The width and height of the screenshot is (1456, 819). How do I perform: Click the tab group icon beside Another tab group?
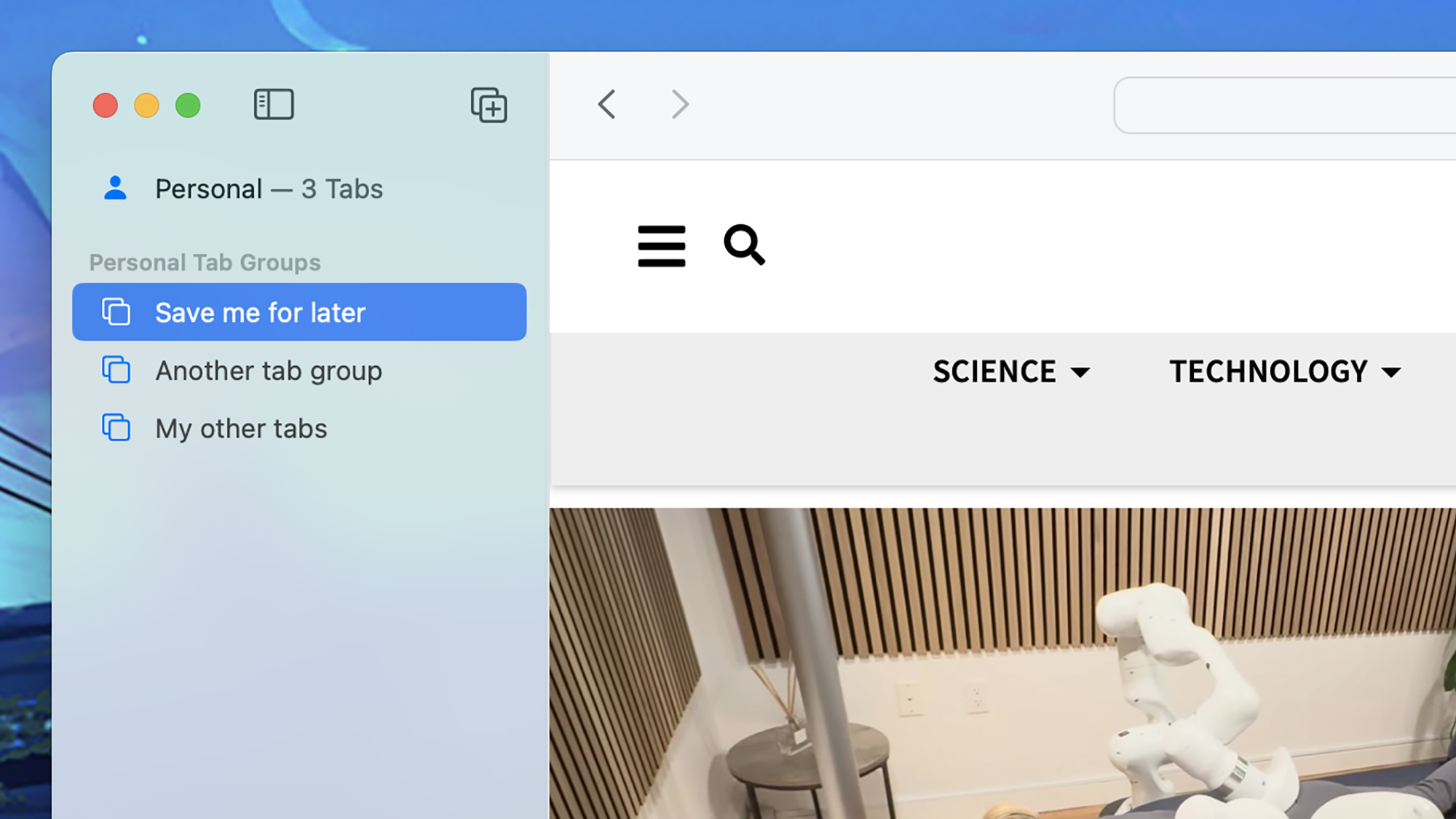[116, 371]
